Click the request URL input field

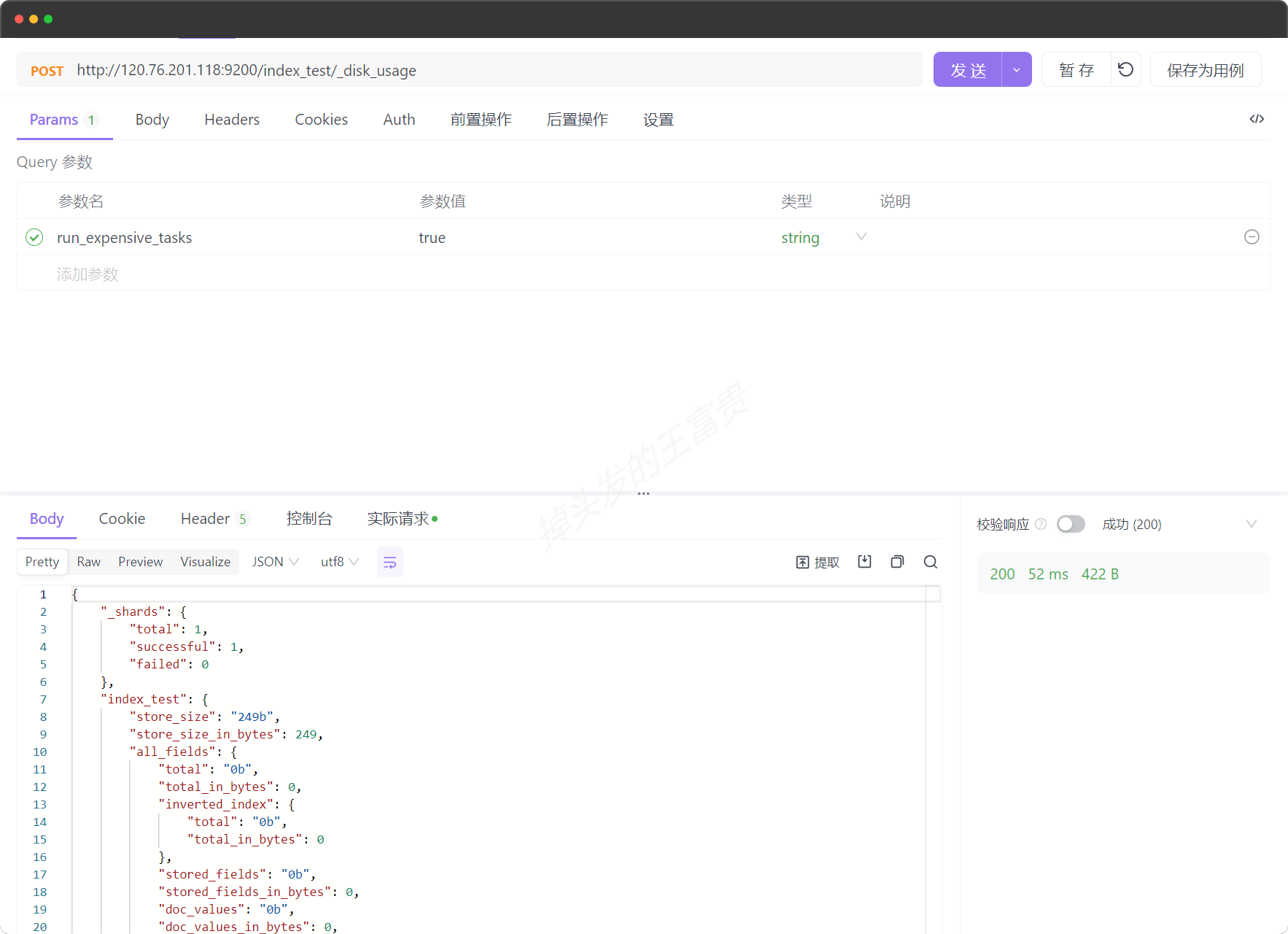coord(496,70)
